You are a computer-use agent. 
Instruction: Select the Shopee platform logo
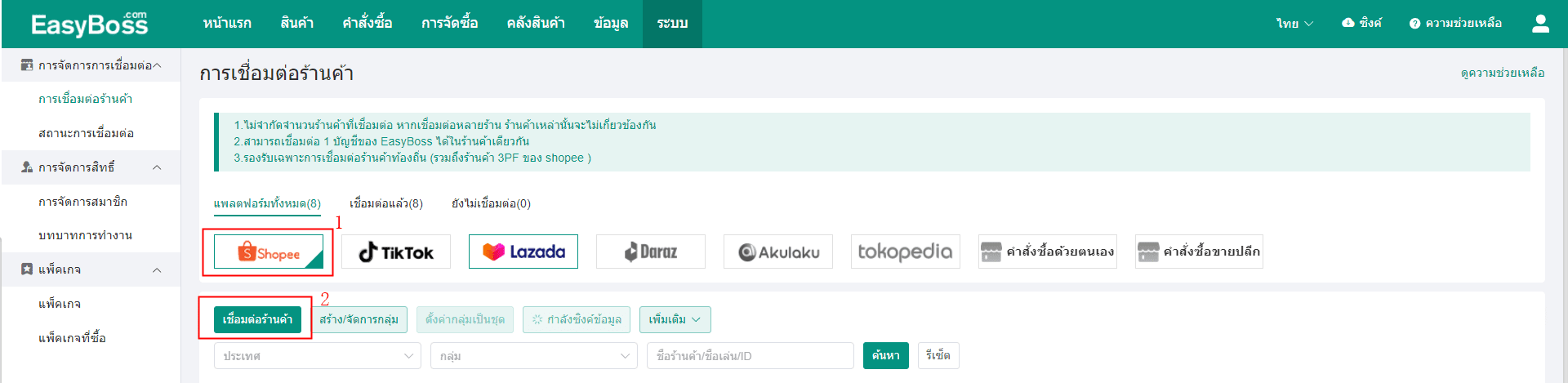269,252
